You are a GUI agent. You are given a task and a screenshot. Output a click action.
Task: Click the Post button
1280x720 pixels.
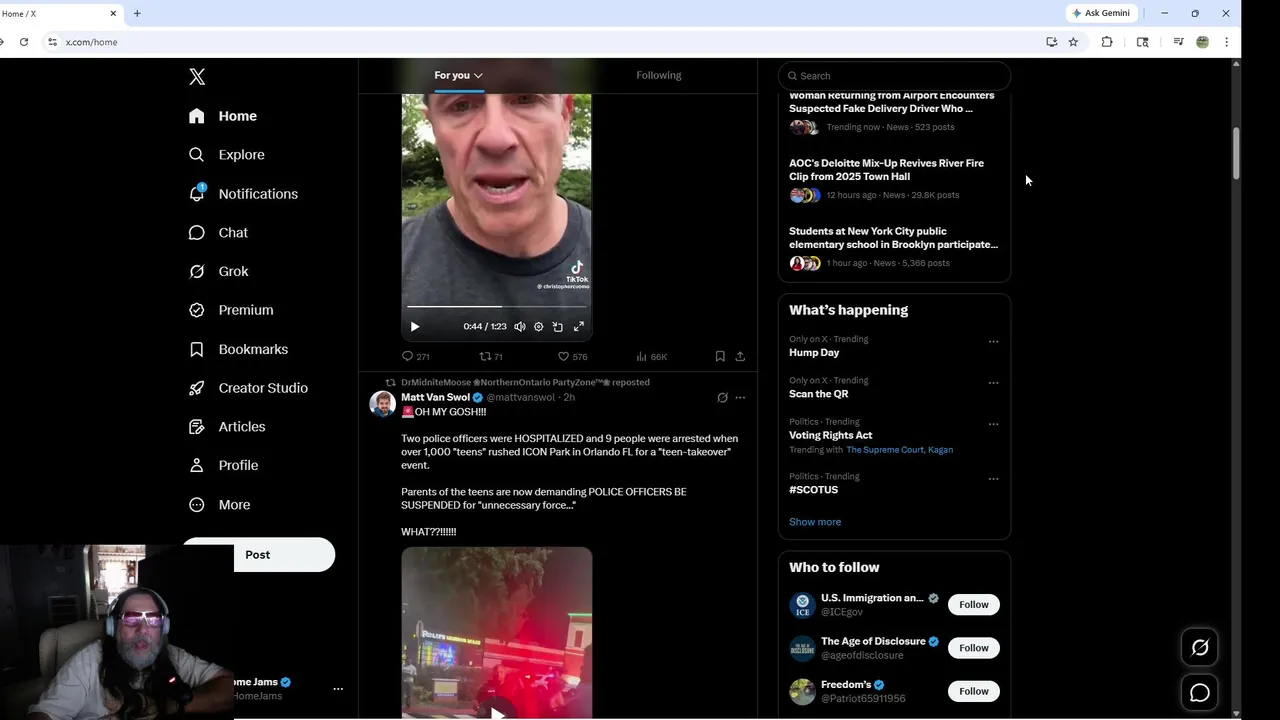click(x=258, y=555)
